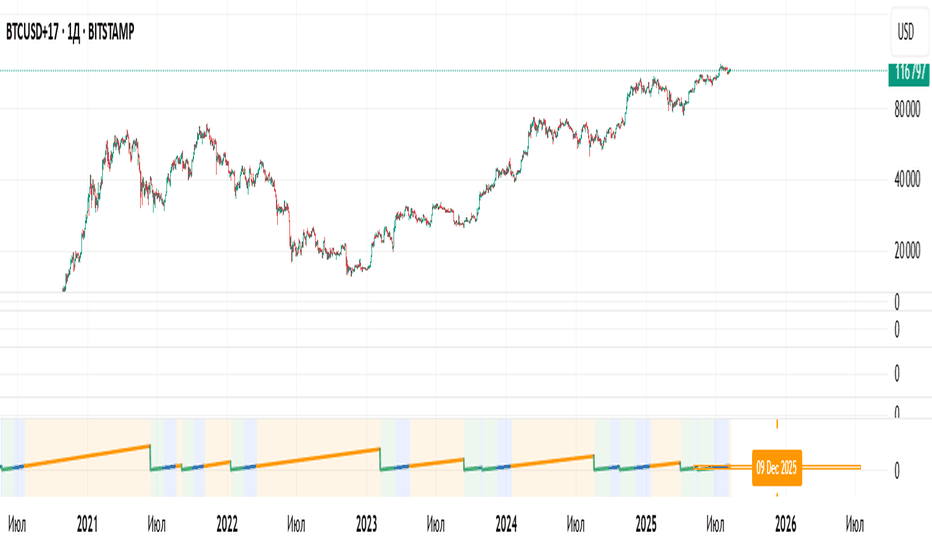
Task: Click the Июл label after 2026
Action: (855, 524)
